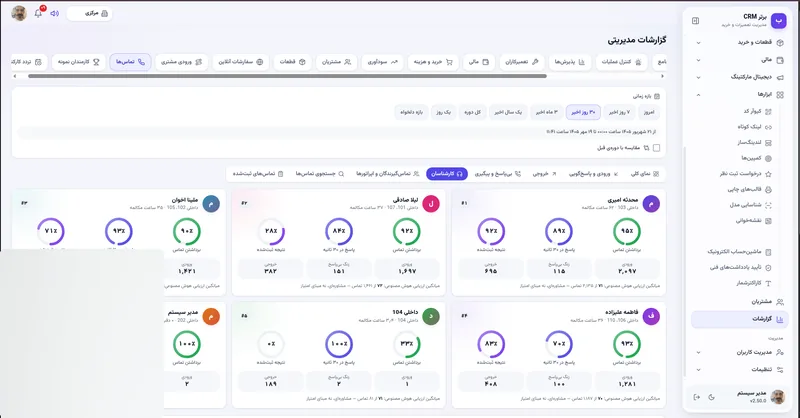Open فاطمه علیزاده expert card avatar

(651, 316)
